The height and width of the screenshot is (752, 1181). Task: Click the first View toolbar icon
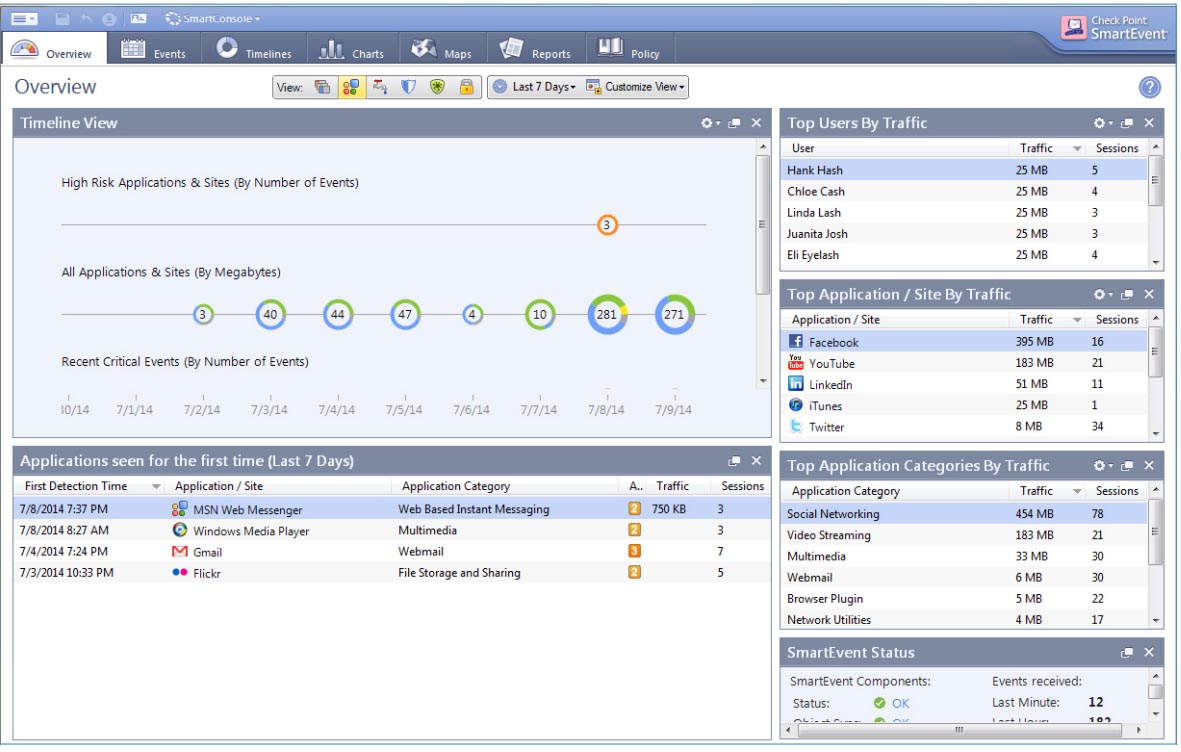(x=322, y=87)
